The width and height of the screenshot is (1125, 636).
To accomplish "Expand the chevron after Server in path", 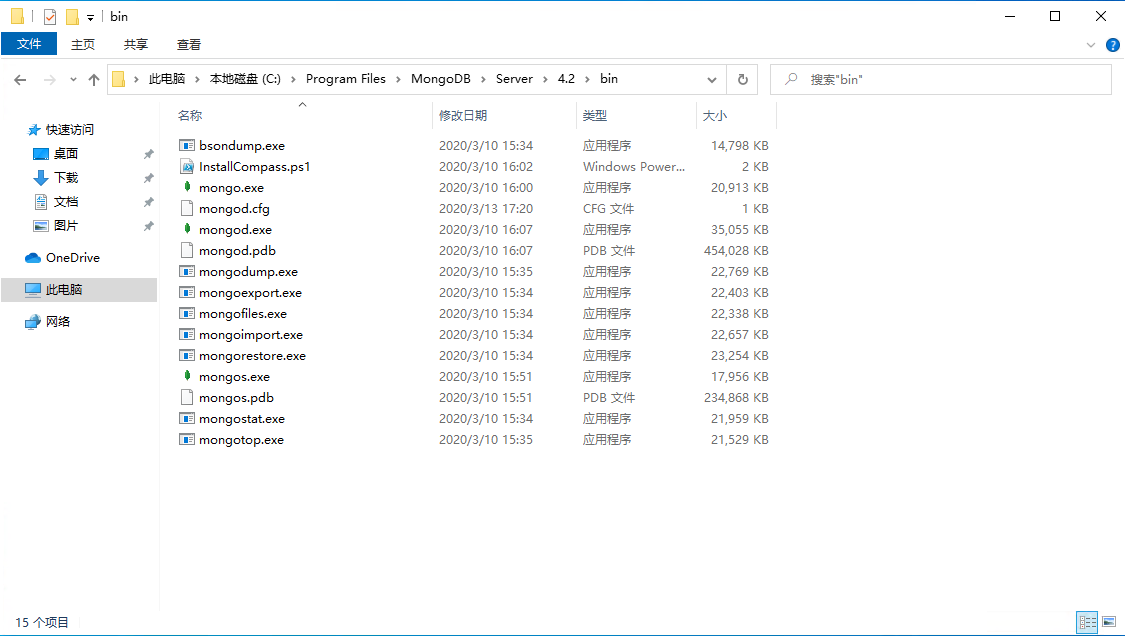I will [545, 80].
